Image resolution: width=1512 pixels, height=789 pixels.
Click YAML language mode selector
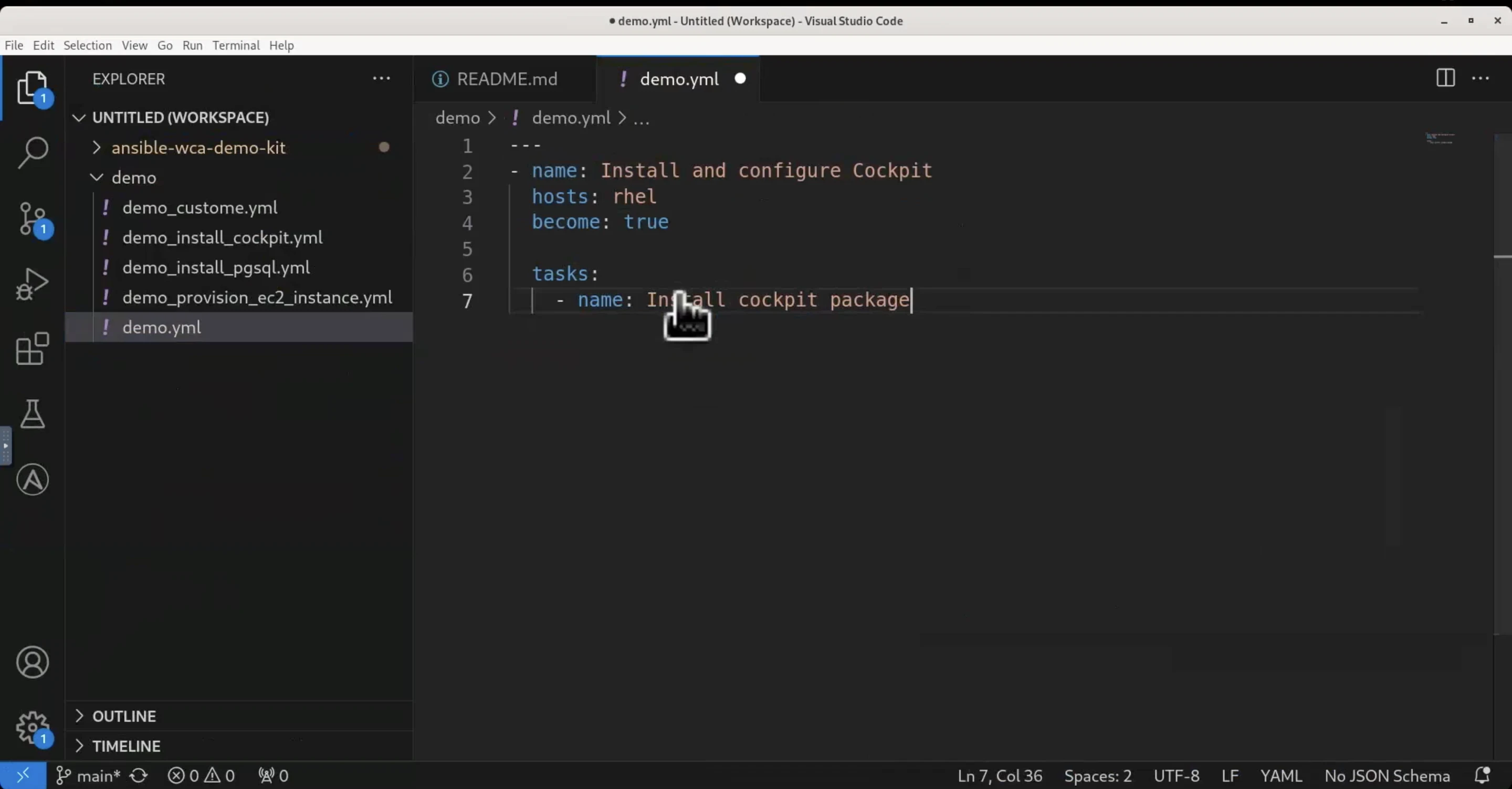tap(1281, 775)
